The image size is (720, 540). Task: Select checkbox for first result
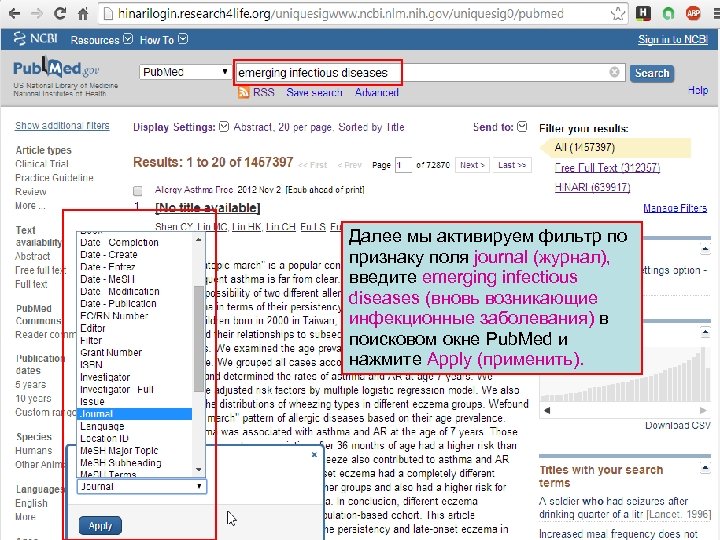coord(137,190)
